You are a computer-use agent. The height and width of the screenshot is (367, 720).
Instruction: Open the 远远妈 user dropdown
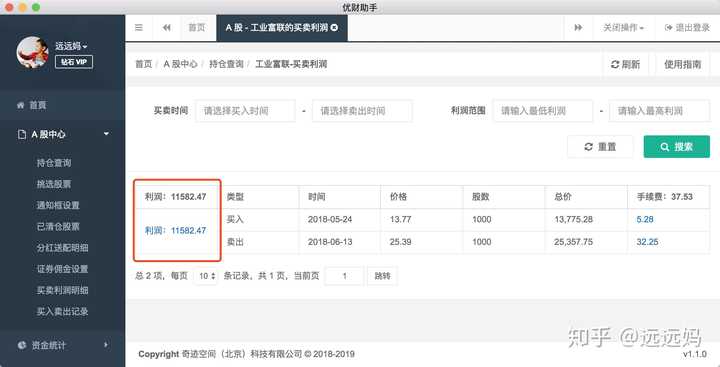71,46
